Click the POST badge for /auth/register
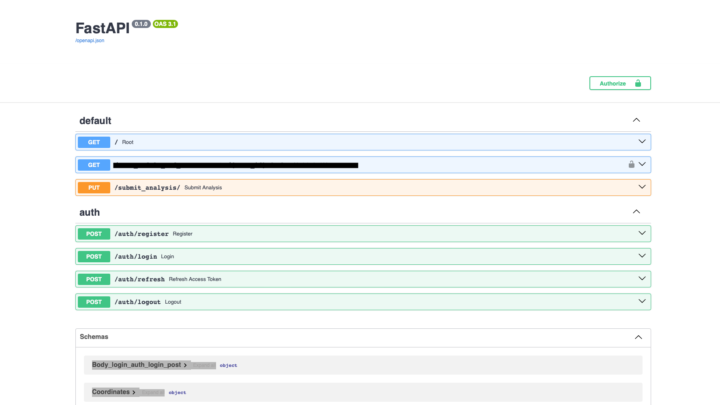Viewport: 720px width, 405px height. coord(94,233)
